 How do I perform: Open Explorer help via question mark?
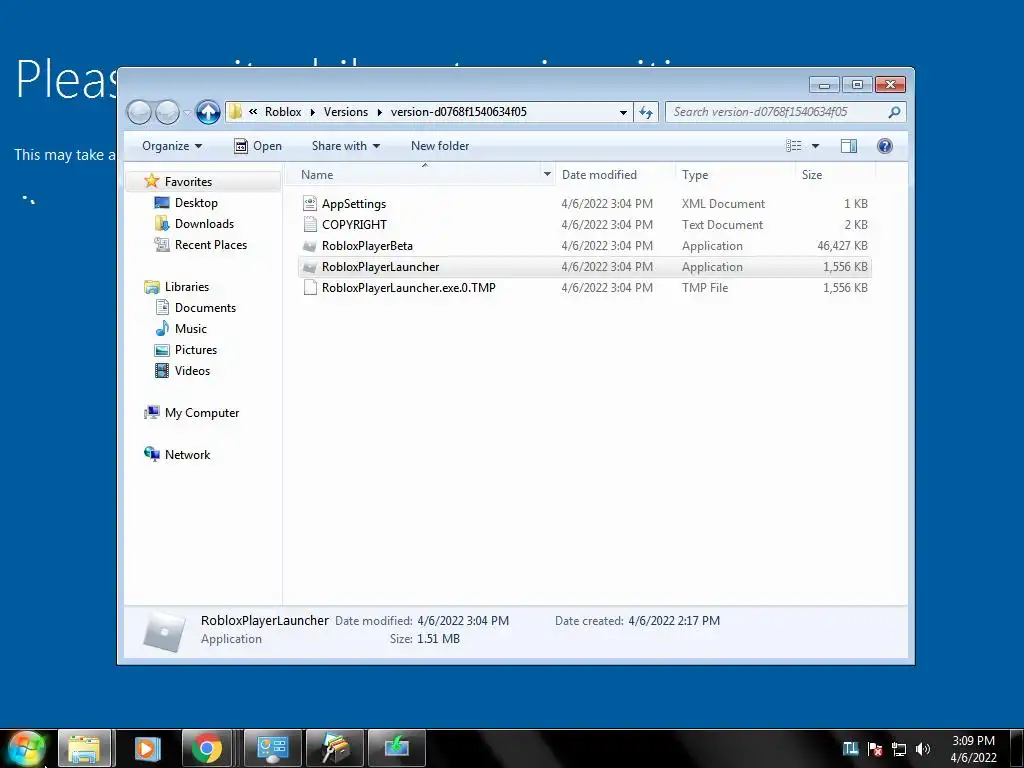[x=884, y=146]
